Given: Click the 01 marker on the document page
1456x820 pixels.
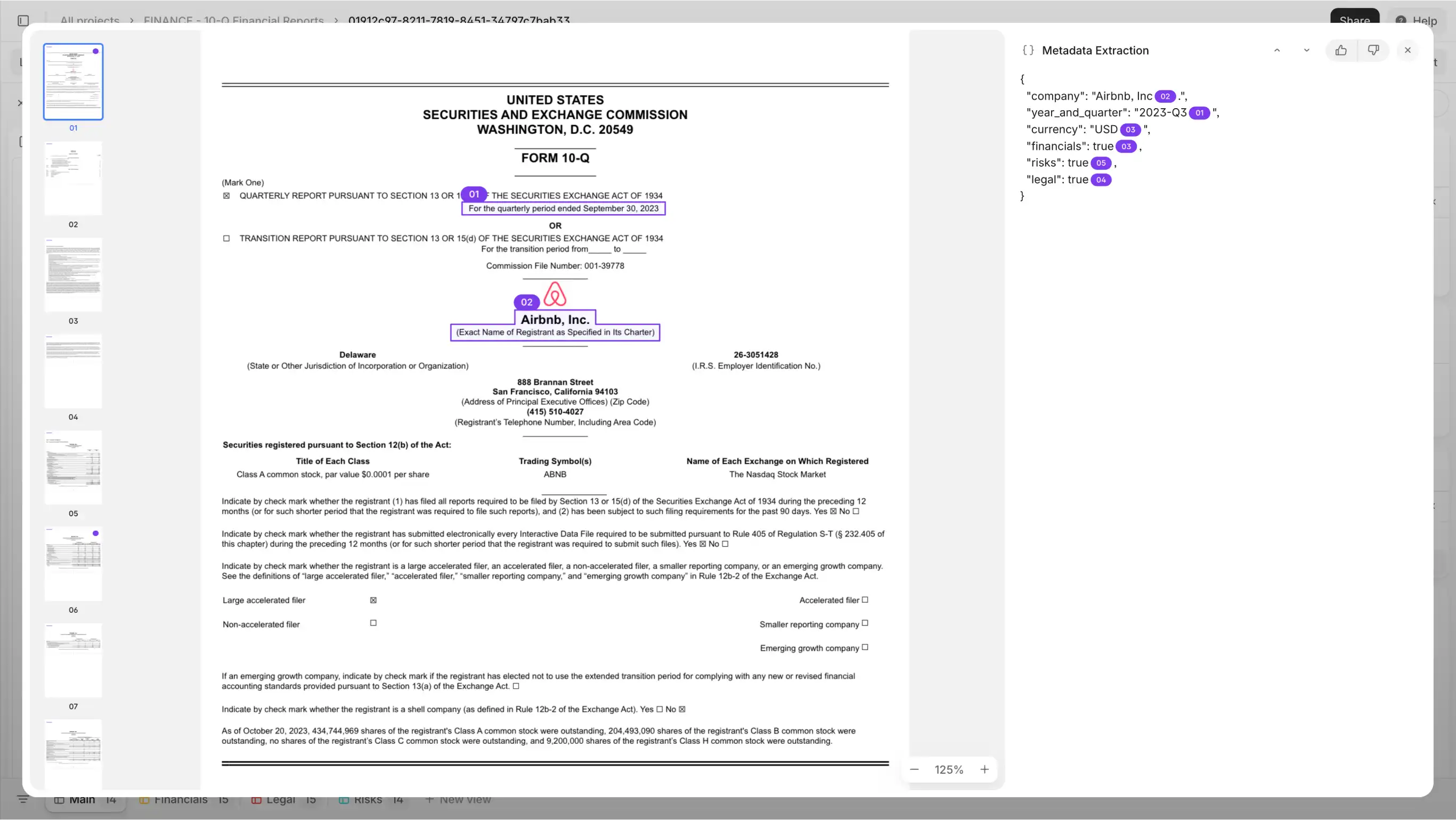Looking at the screenshot, I should pyautogui.click(x=474, y=194).
